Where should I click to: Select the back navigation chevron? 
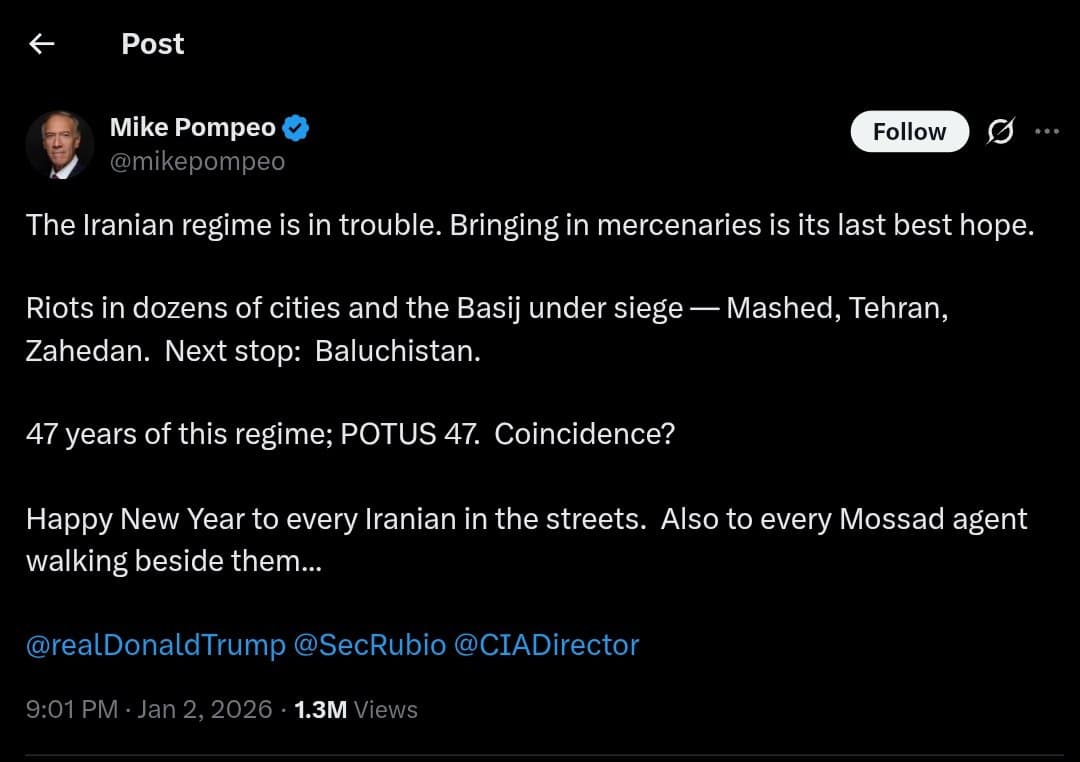click(x=40, y=43)
